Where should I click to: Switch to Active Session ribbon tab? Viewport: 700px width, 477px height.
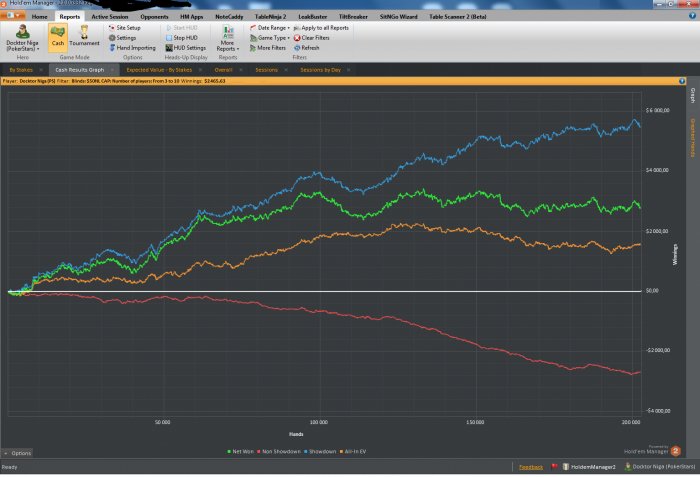[109, 17]
